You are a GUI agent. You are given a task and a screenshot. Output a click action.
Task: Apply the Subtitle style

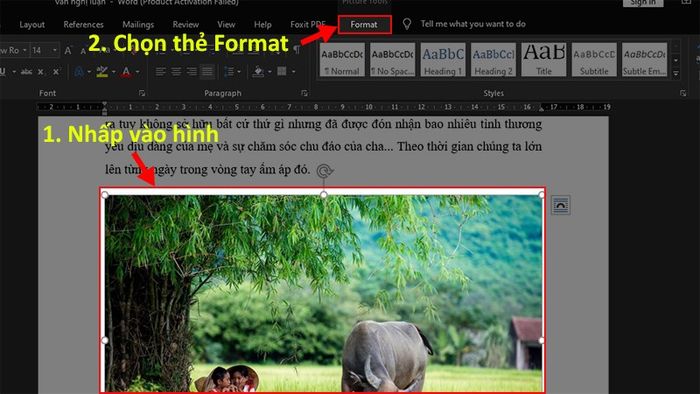(594, 60)
